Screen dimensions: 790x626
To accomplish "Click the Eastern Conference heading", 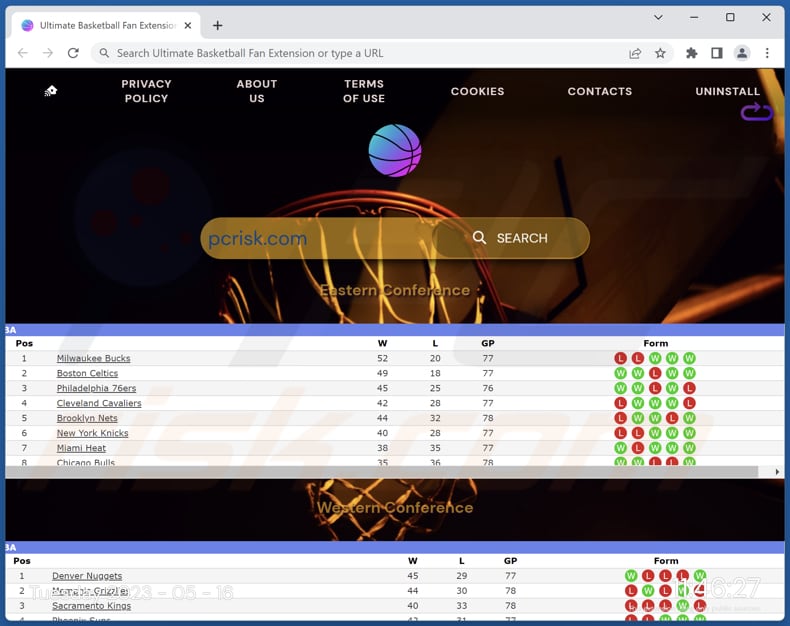I will click(x=395, y=290).
